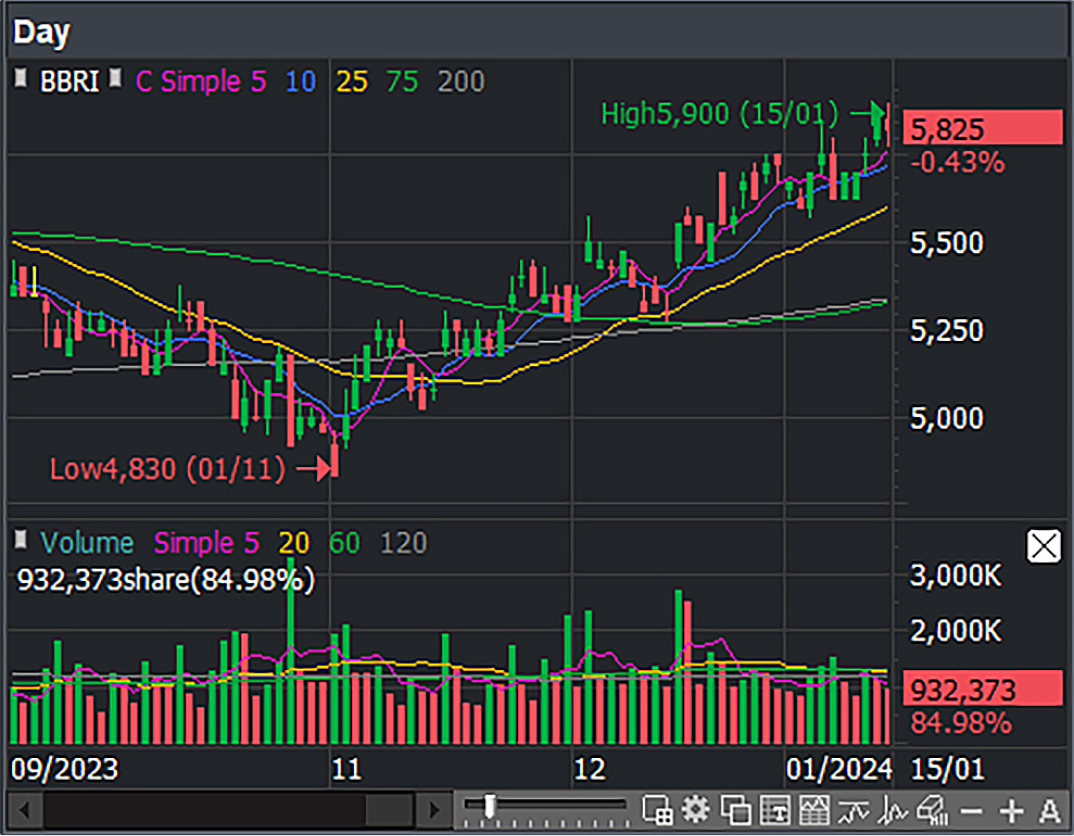Select the draw trendline tool icon
This screenshot has height=836, width=1074.
point(893,811)
